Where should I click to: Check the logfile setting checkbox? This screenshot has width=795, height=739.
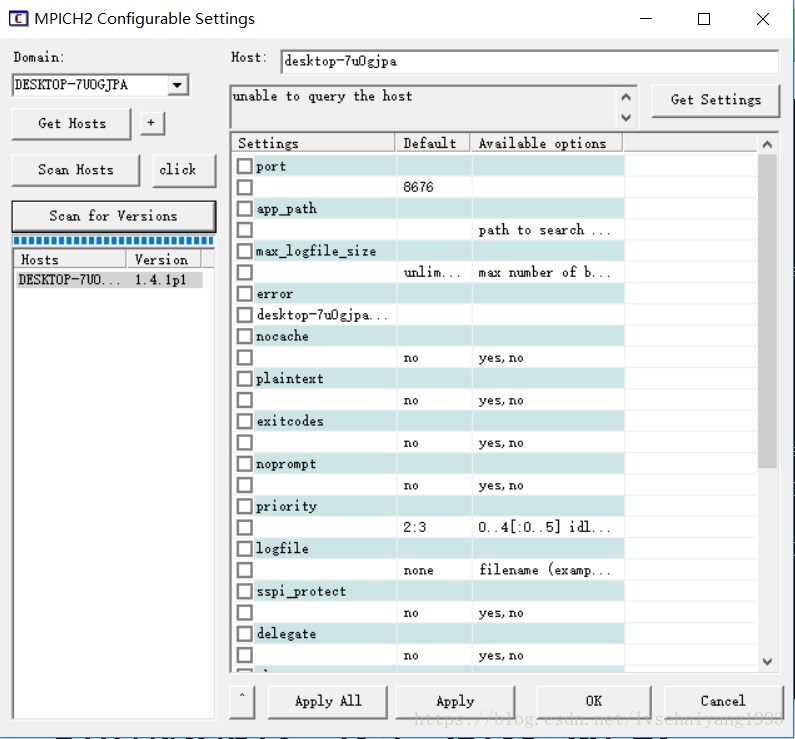click(245, 548)
